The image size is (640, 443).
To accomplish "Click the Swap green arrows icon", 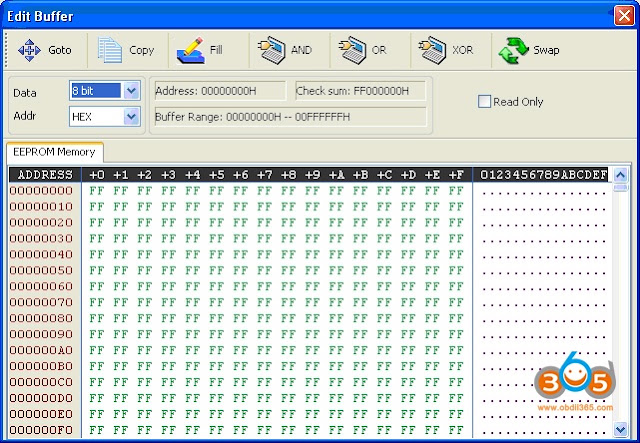I will 513,50.
